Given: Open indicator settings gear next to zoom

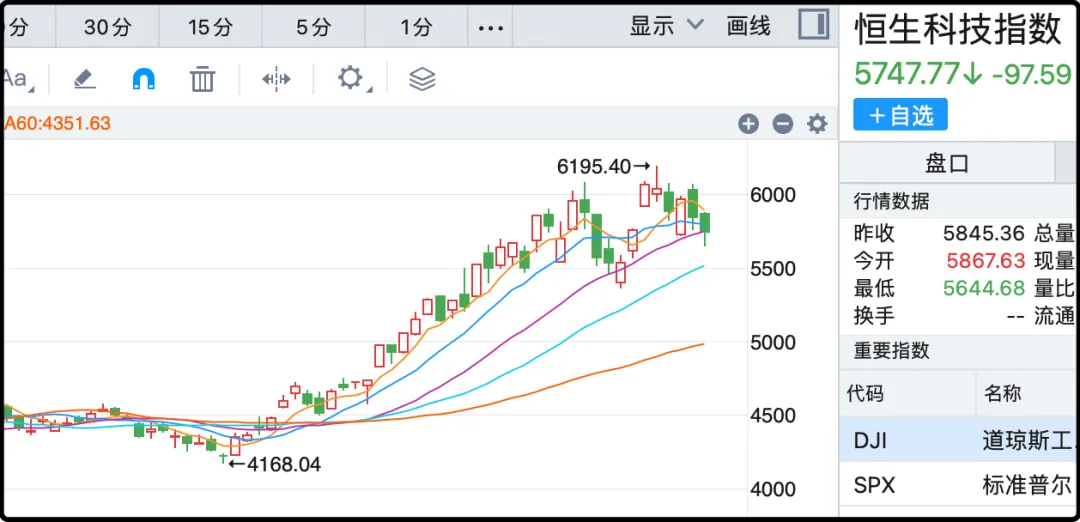Looking at the screenshot, I should tap(818, 124).
